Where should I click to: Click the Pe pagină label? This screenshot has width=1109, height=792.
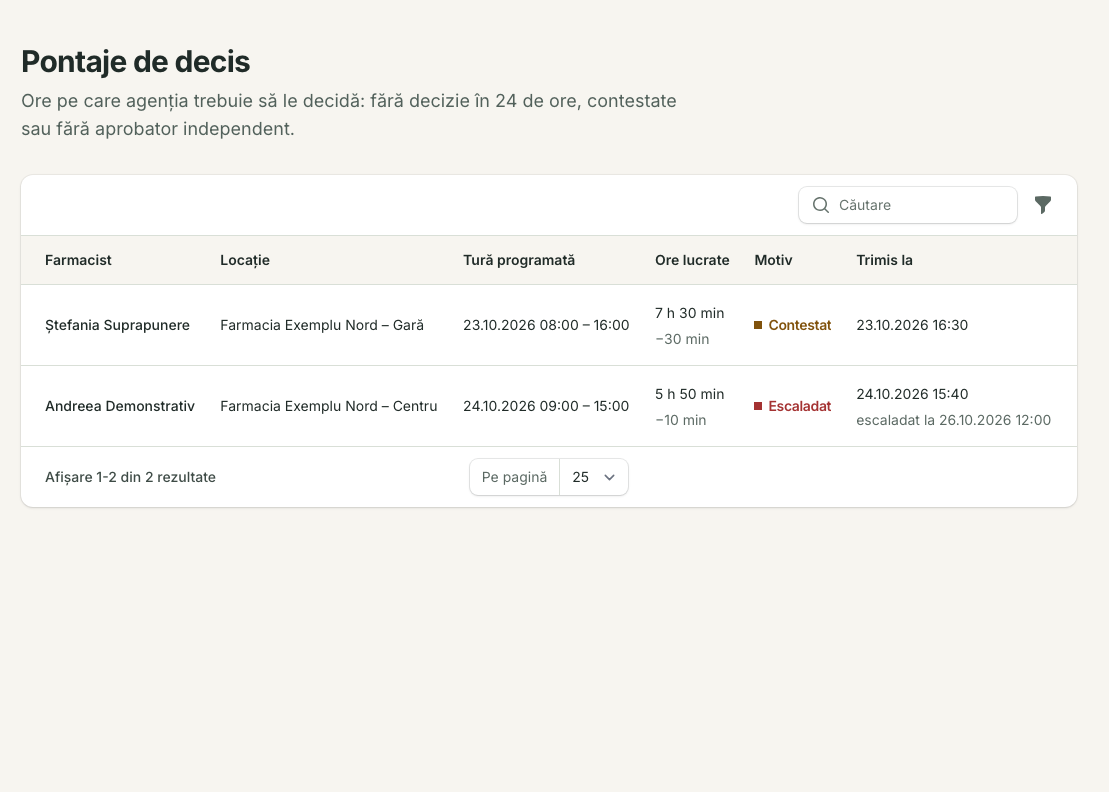tap(514, 477)
